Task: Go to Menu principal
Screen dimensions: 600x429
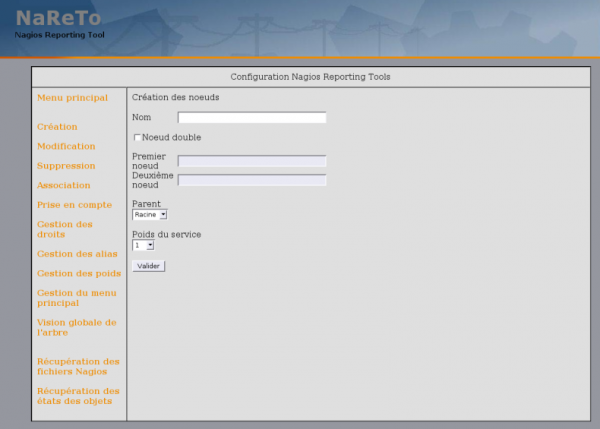Action: (72, 98)
